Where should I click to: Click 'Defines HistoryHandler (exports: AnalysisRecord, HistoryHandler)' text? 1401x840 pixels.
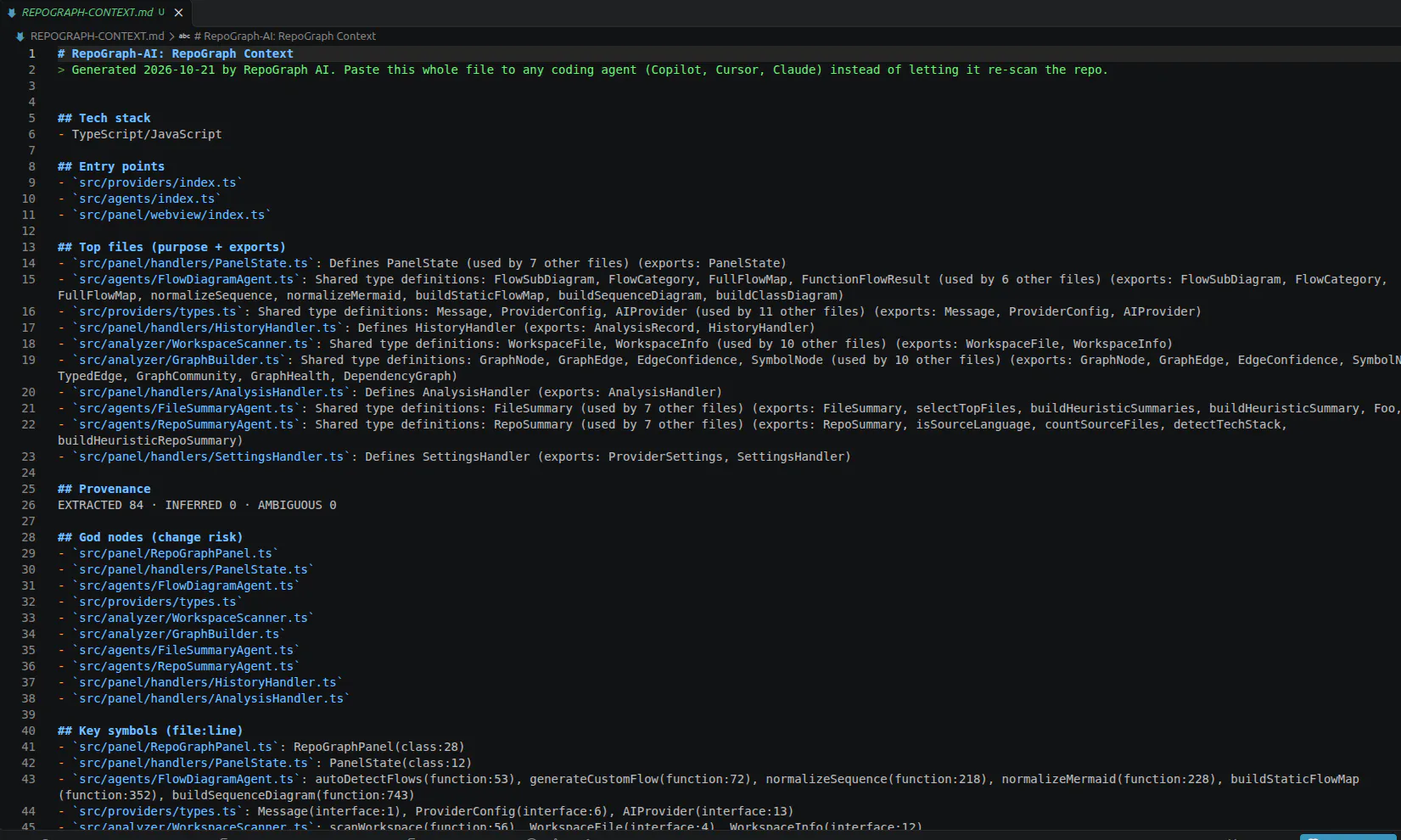click(x=586, y=328)
